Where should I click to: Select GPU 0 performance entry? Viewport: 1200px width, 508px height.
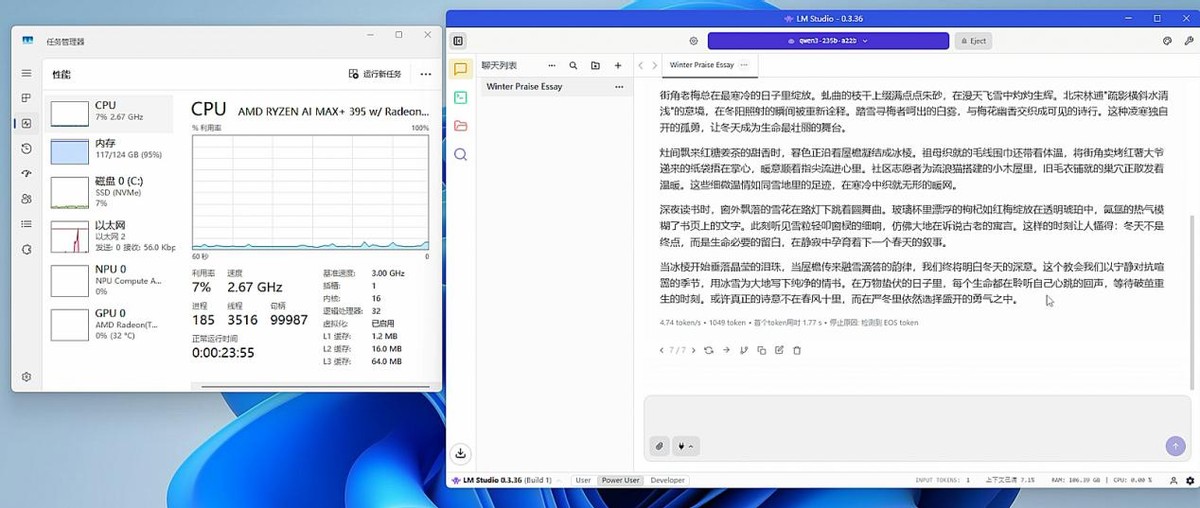109,324
